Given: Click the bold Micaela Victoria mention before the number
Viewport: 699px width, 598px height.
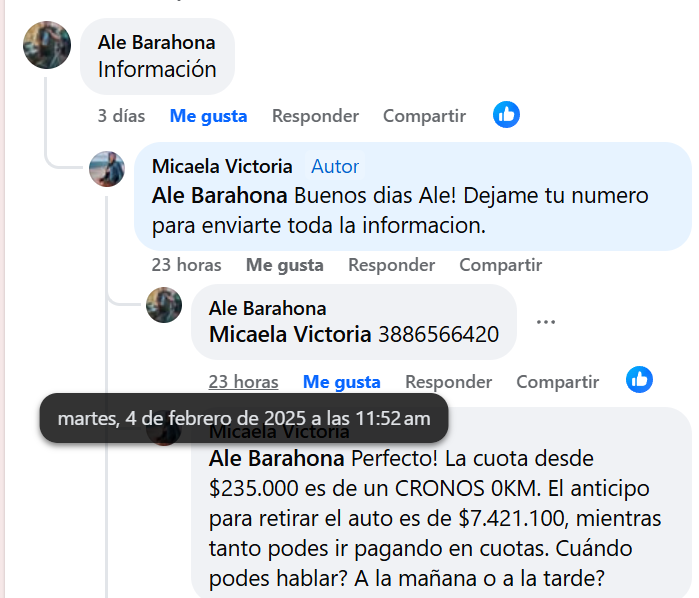Looking at the screenshot, I should point(290,334).
